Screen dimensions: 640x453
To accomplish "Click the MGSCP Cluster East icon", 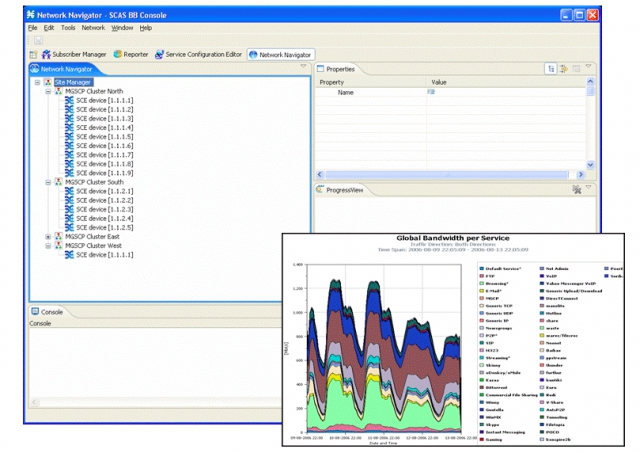I will pos(59,236).
